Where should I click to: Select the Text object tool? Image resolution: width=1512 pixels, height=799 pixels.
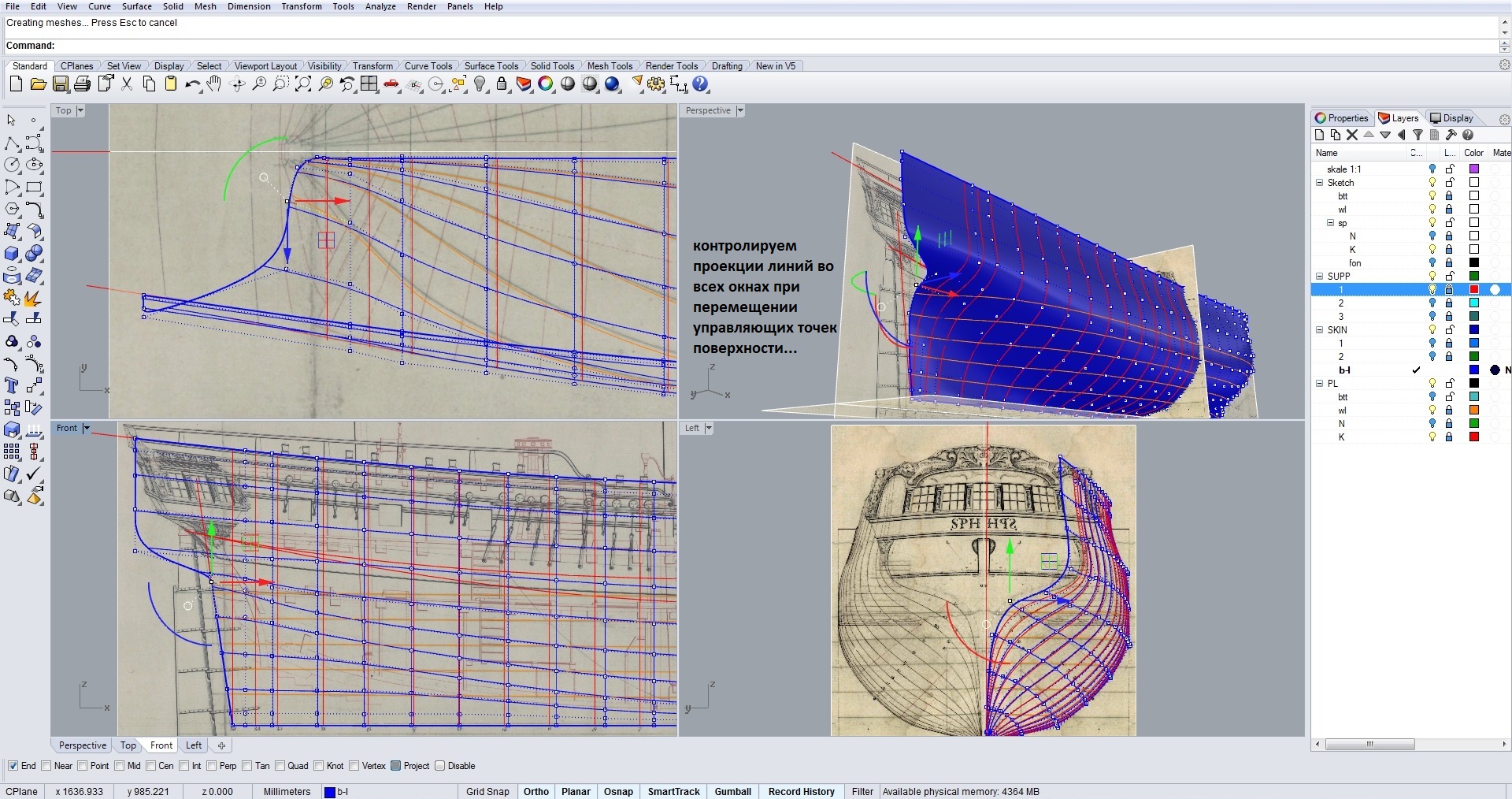(12, 385)
